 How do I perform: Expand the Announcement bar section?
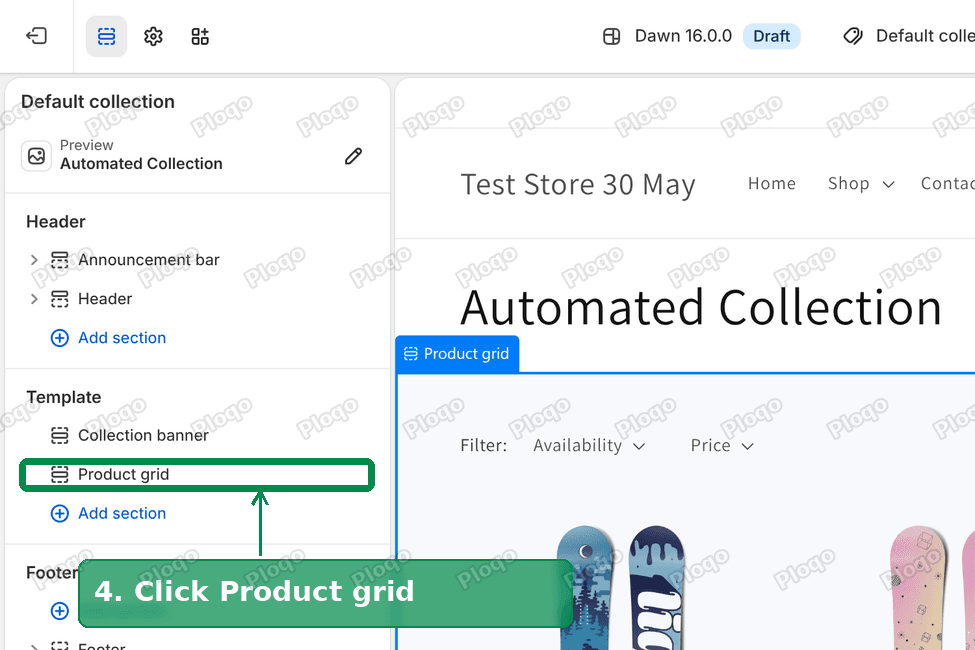[34, 260]
